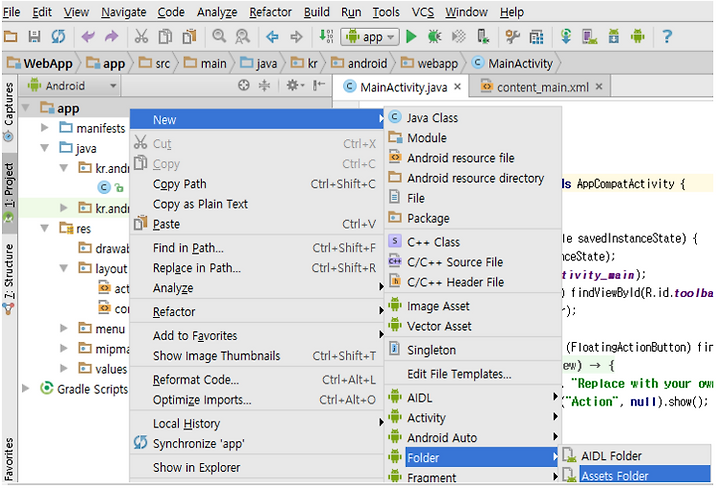Collapse the res folder

coord(45,228)
